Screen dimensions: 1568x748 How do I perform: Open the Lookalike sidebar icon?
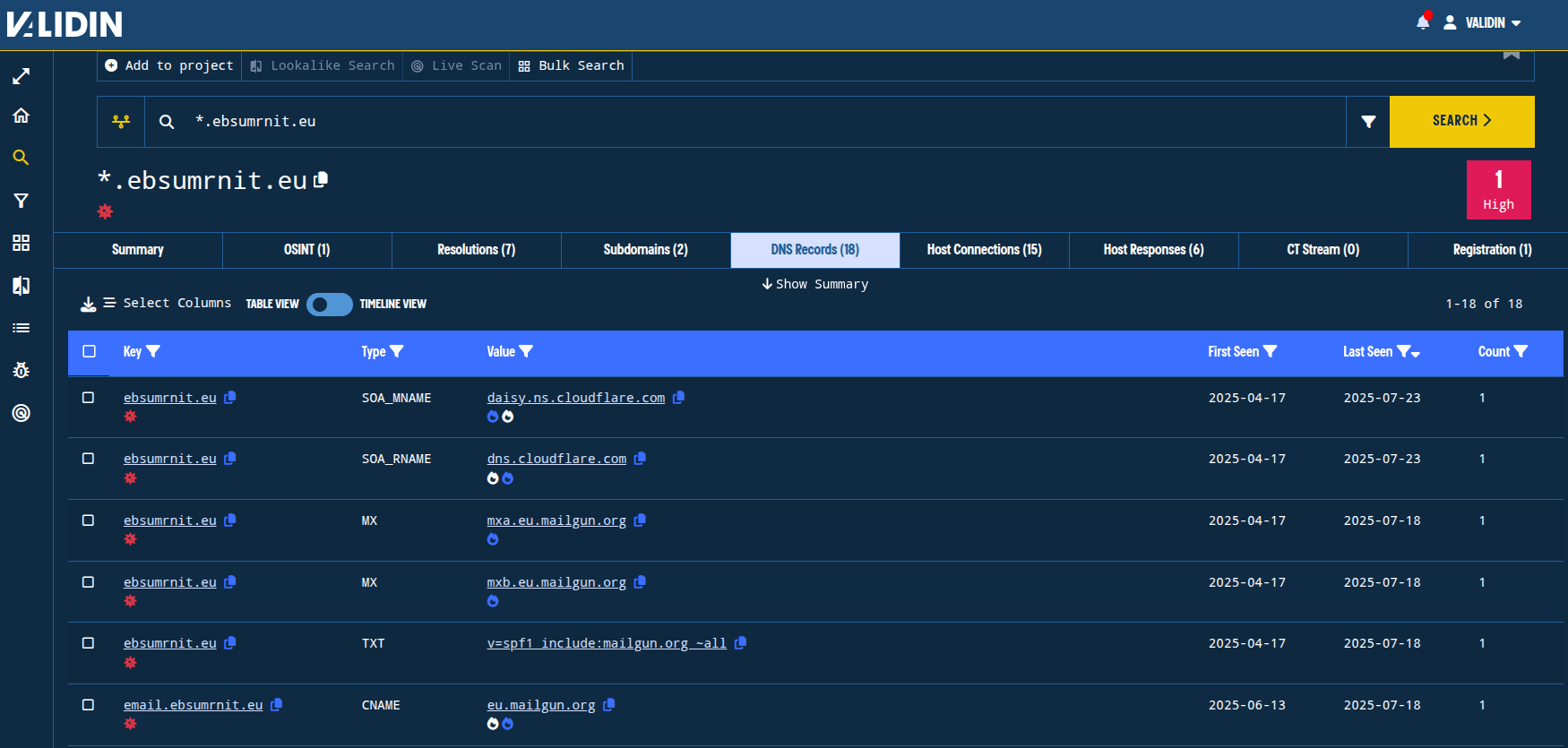(21, 286)
